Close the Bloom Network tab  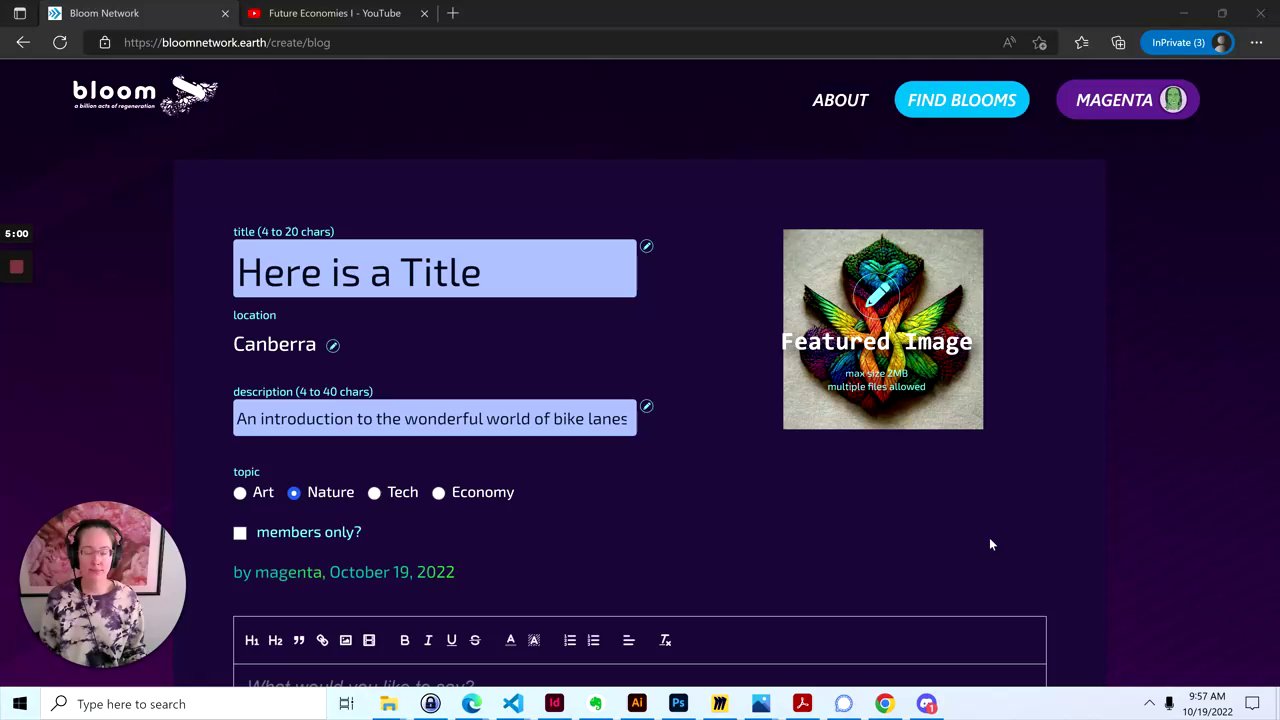click(225, 13)
